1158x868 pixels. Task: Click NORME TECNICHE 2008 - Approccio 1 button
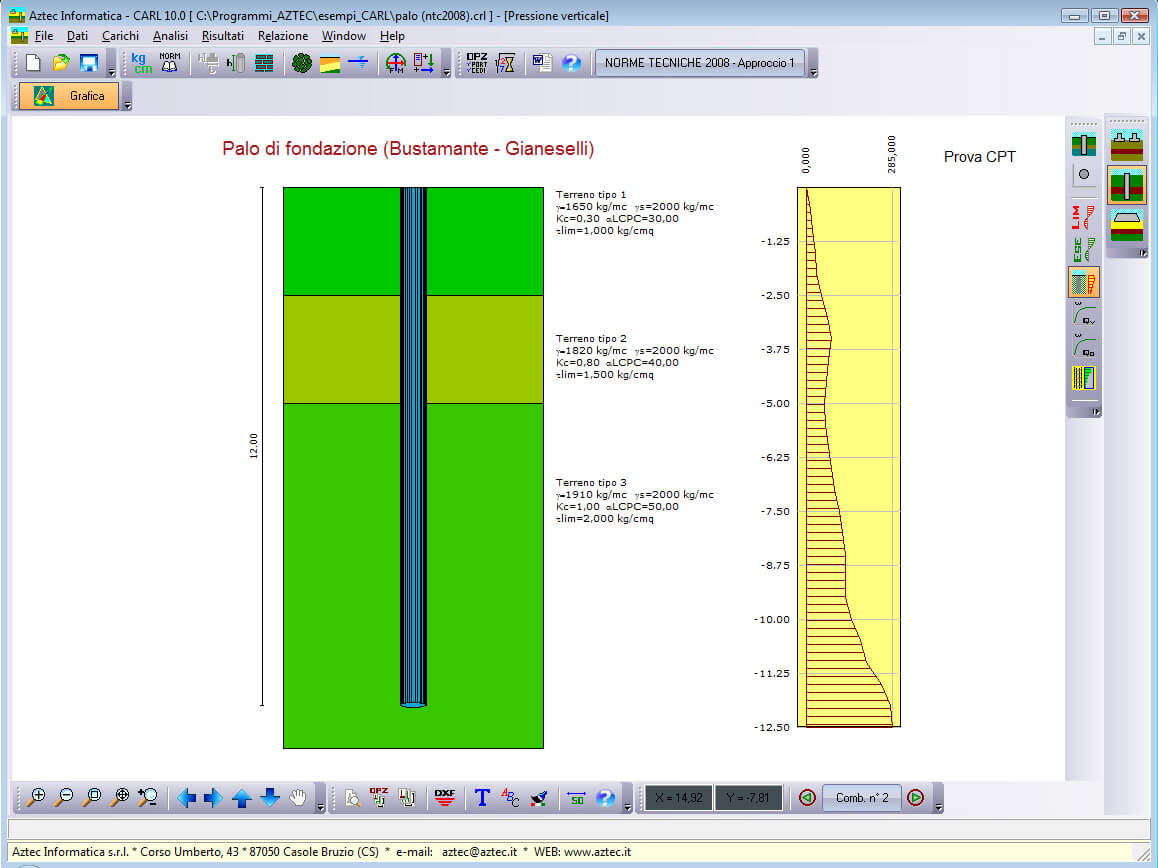coord(700,63)
